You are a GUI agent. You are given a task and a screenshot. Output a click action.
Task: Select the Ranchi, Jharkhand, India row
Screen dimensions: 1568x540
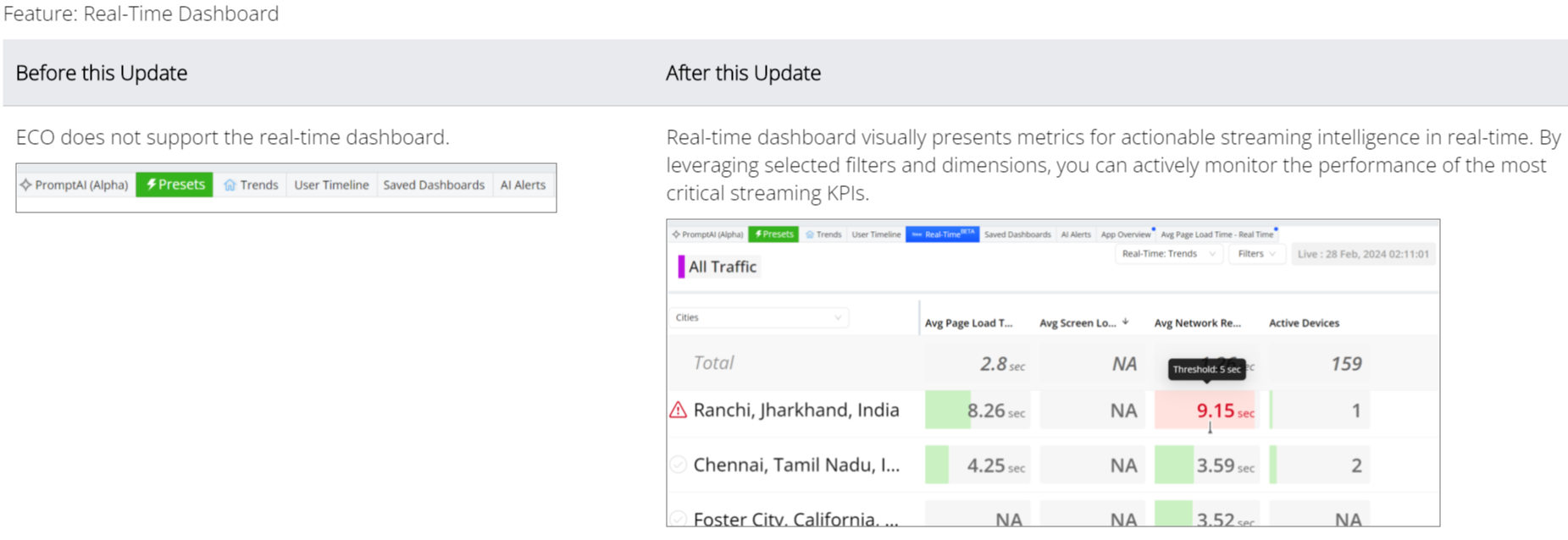click(795, 411)
